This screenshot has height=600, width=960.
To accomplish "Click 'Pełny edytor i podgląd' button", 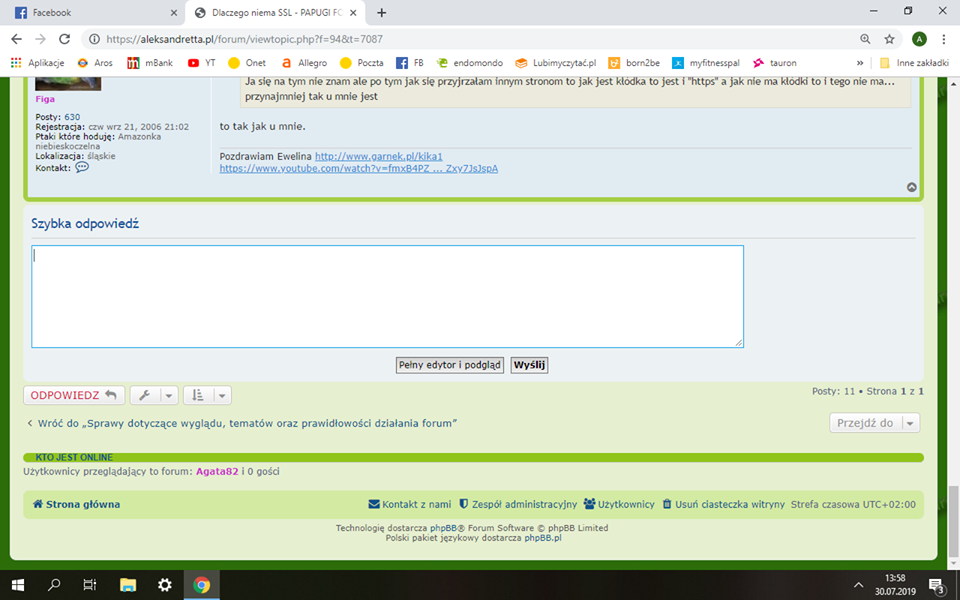I will [x=450, y=365].
